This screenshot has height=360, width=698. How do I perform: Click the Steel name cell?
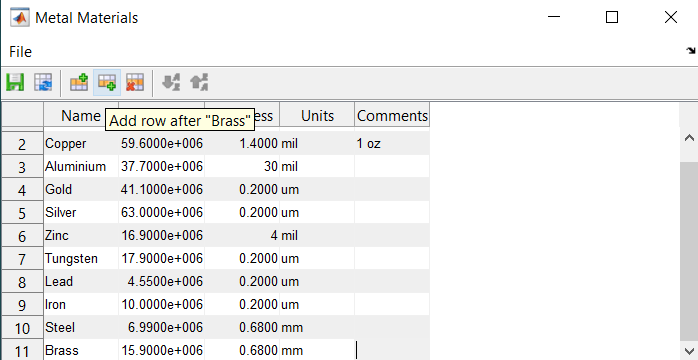(x=81, y=328)
